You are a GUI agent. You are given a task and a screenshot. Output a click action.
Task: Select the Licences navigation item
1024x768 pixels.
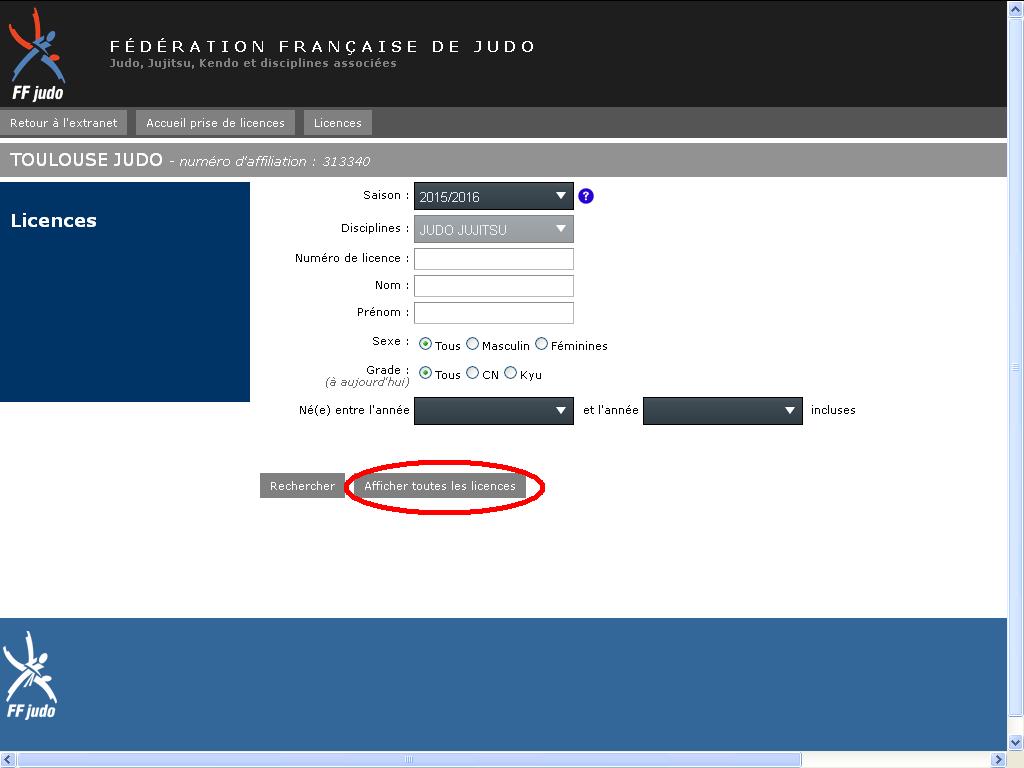pyautogui.click(x=337, y=123)
